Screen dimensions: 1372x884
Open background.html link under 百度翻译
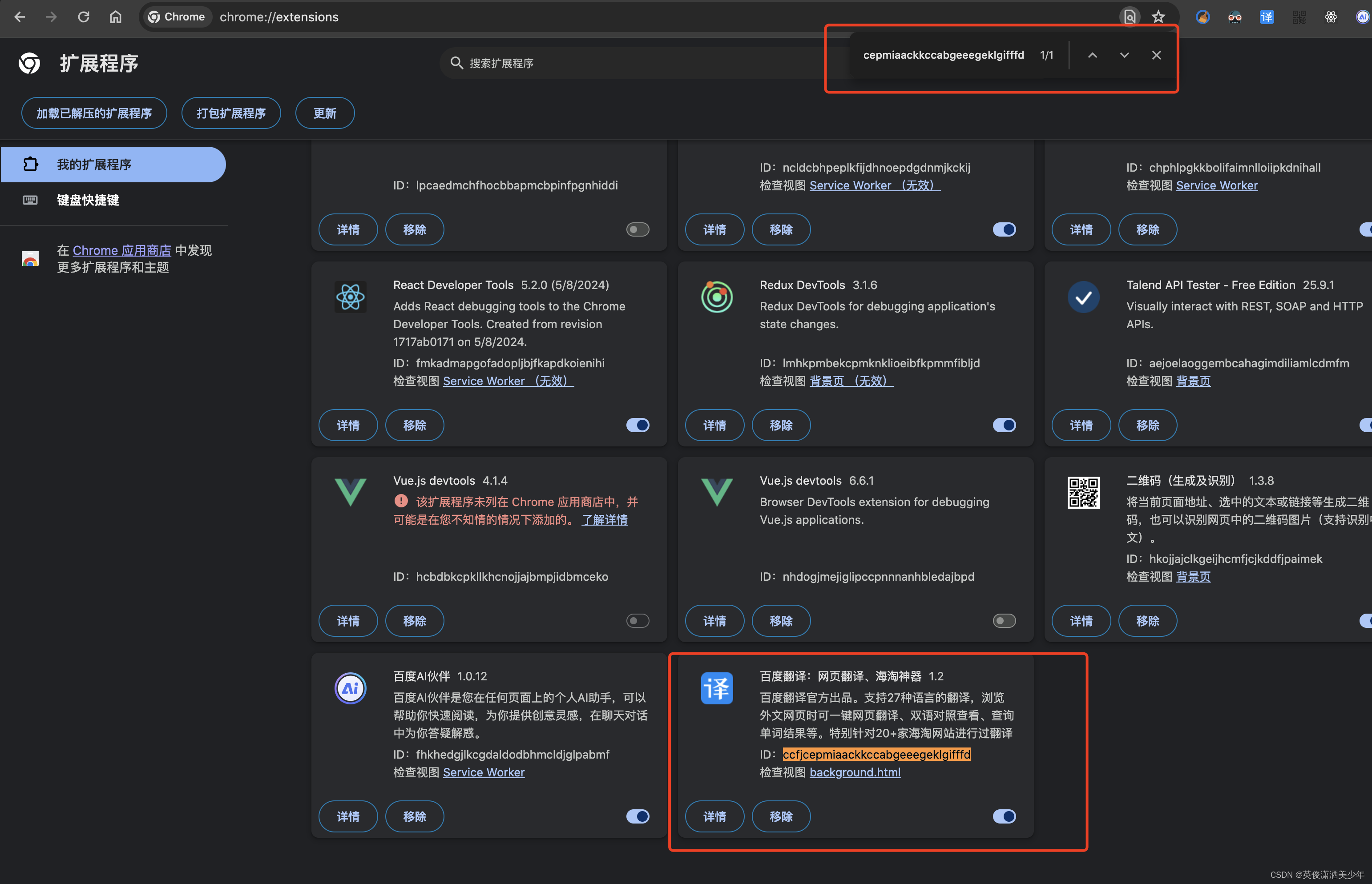[x=855, y=772]
